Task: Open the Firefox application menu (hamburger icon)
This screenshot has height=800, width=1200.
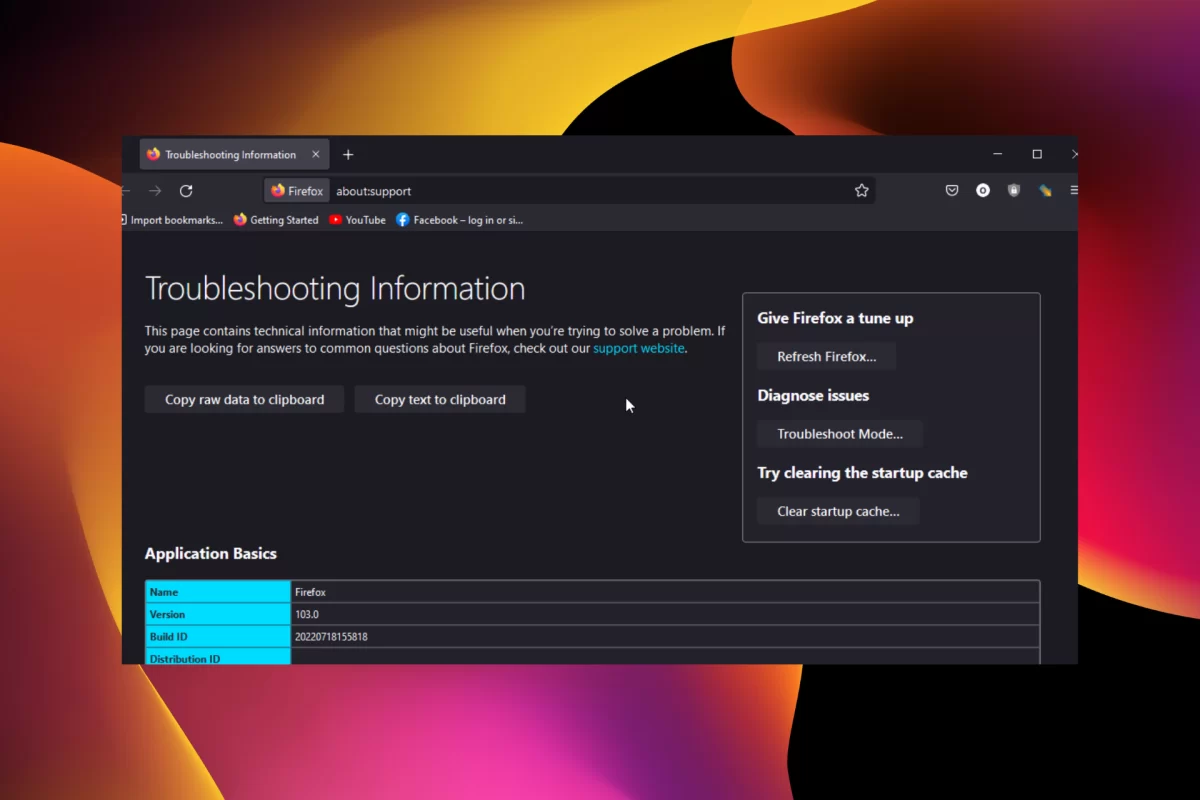Action: click(x=1073, y=190)
